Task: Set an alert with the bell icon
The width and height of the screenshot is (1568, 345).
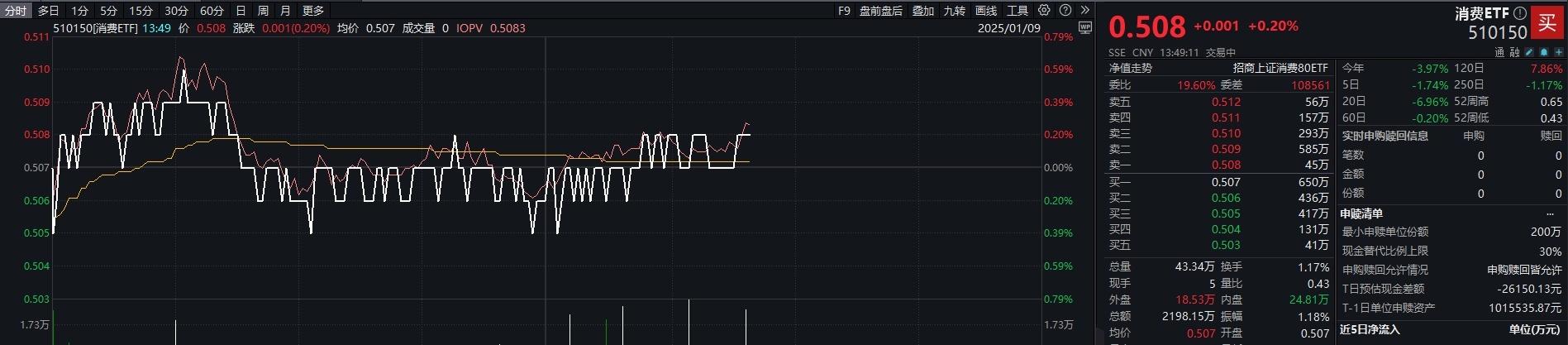Action: tap(1543, 52)
